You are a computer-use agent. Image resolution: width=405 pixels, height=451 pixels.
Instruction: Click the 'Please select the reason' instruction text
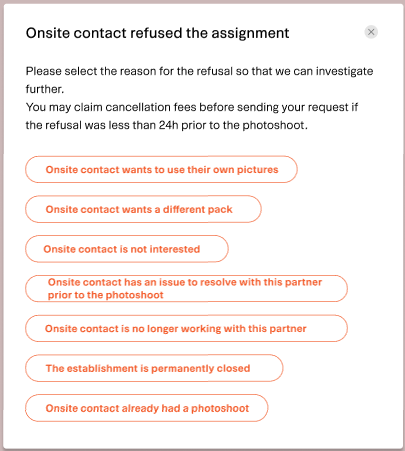[x=199, y=80]
